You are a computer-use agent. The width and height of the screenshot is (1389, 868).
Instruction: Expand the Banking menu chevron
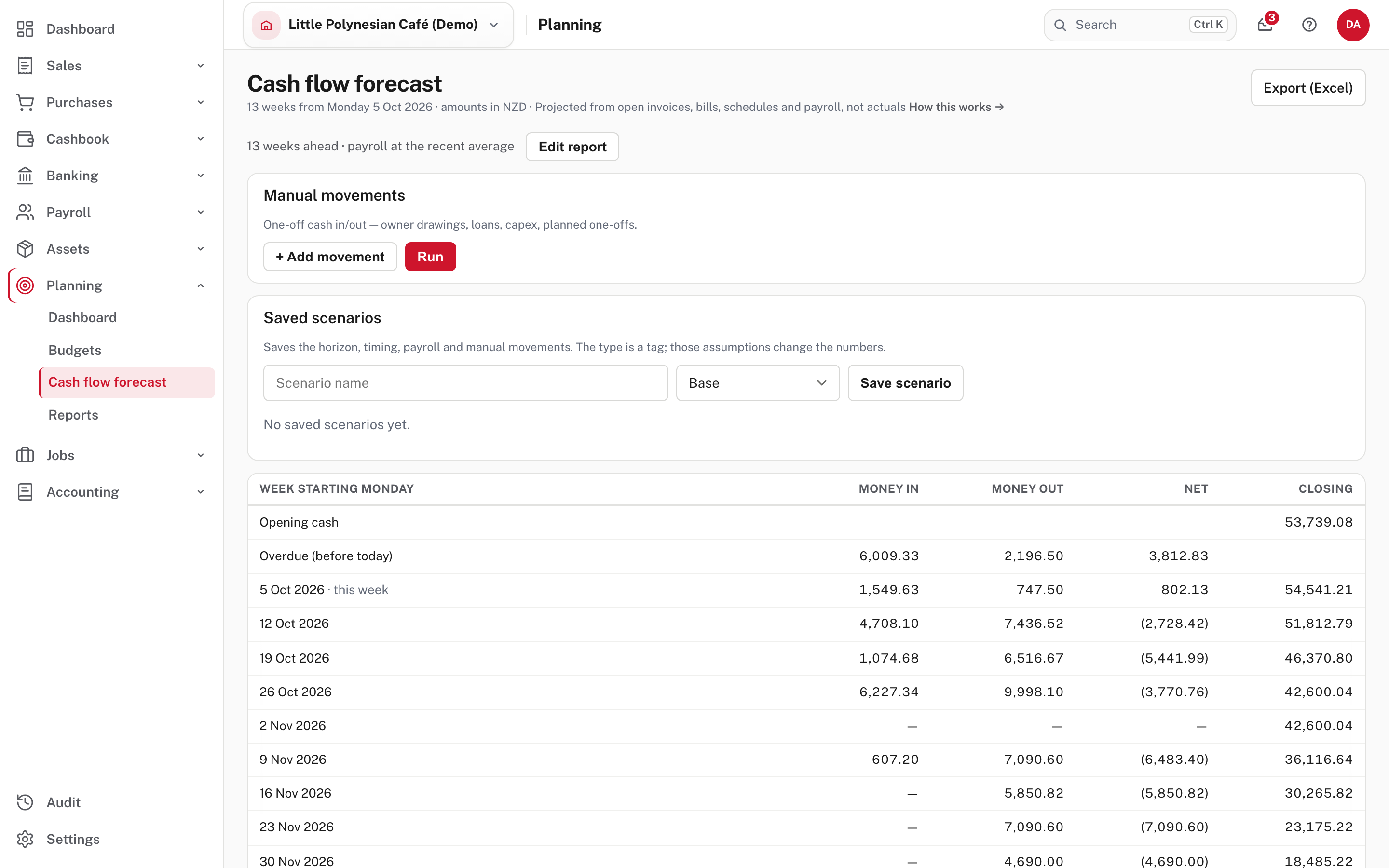(200, 176)
